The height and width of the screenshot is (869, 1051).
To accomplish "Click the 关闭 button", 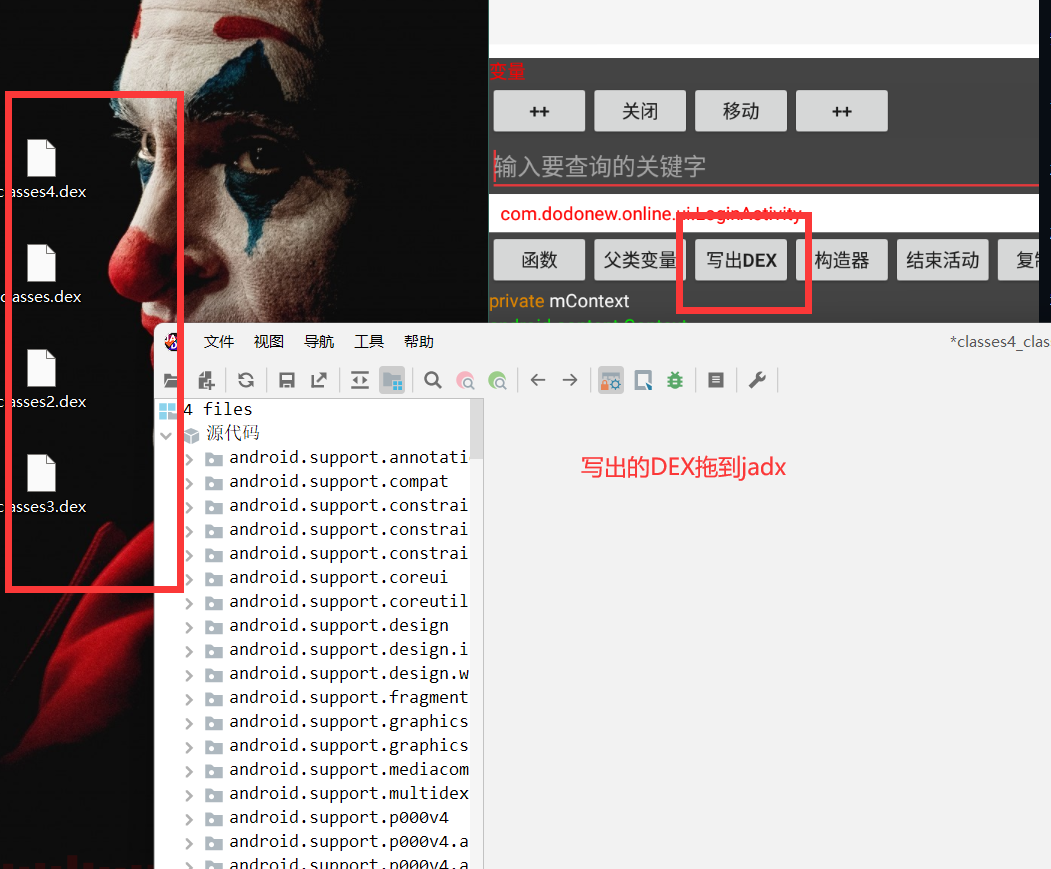I will tap(640, 111).
